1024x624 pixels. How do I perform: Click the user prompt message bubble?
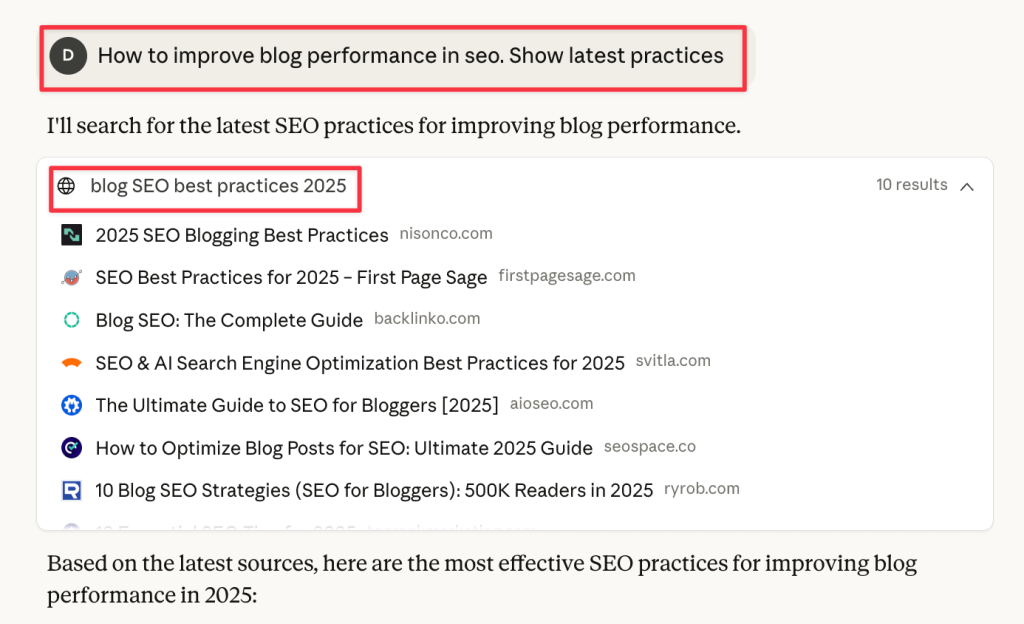410,56
